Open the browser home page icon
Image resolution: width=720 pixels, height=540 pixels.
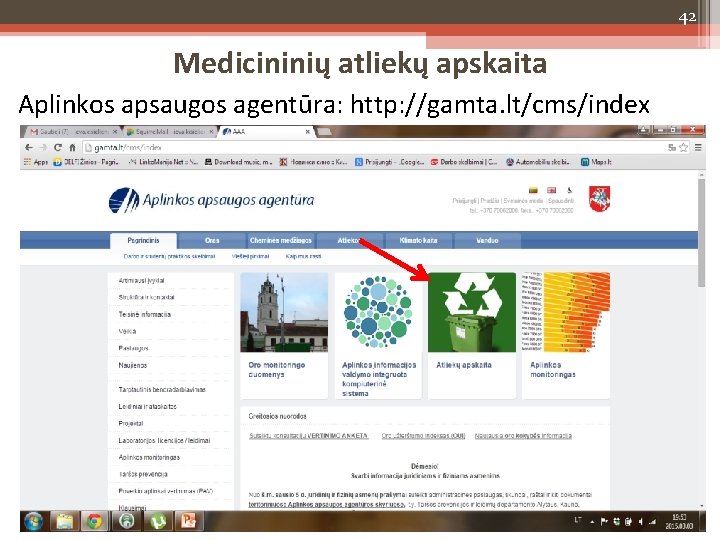coord(72,147)
